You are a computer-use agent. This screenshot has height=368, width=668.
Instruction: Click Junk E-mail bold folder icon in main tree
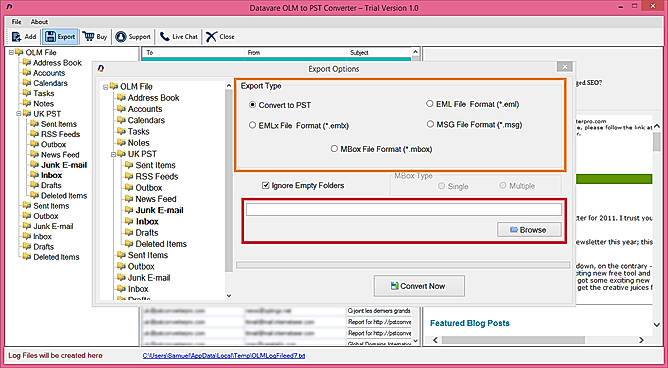(x=35, y=165)
